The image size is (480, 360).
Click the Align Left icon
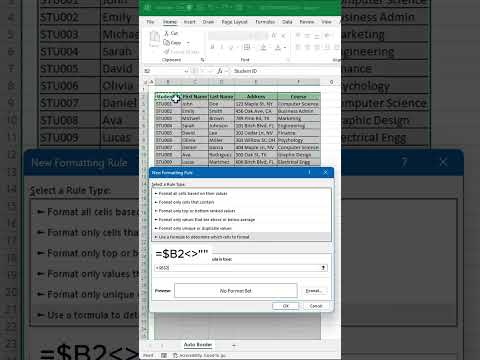(x=298, y=48)
